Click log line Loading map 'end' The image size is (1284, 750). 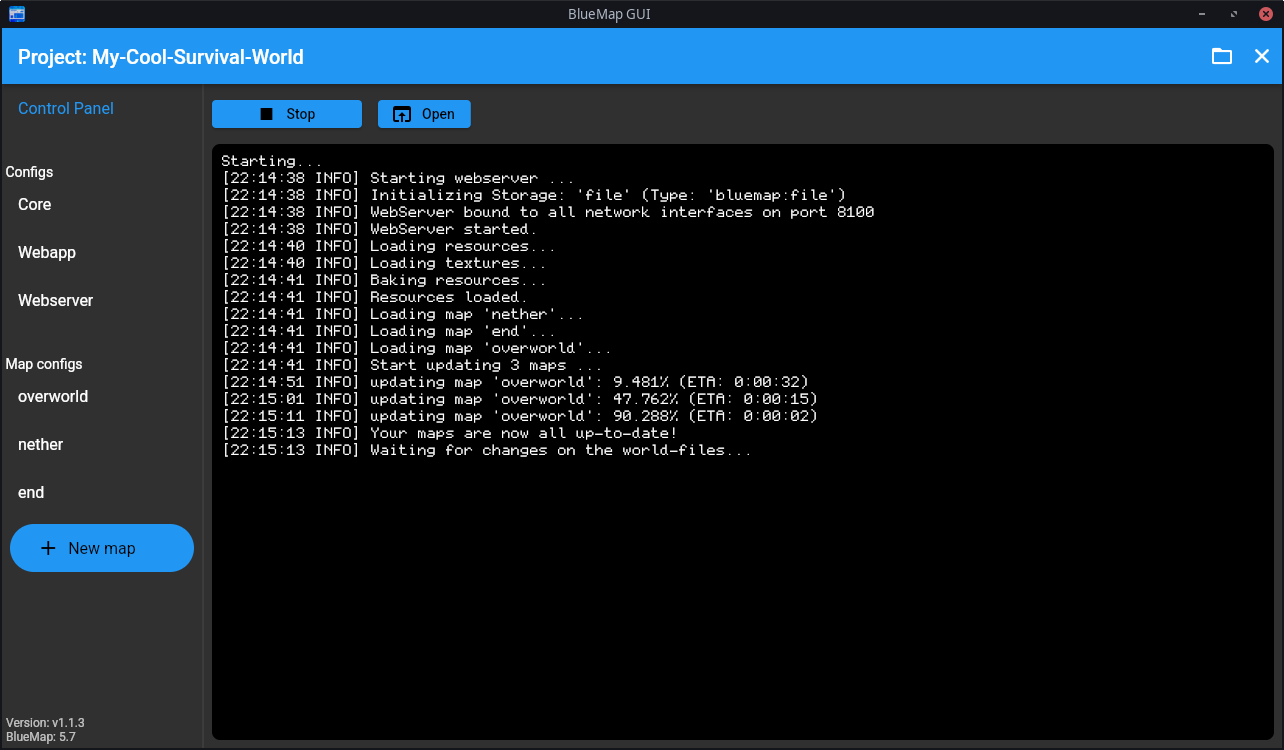click(389, 331)
